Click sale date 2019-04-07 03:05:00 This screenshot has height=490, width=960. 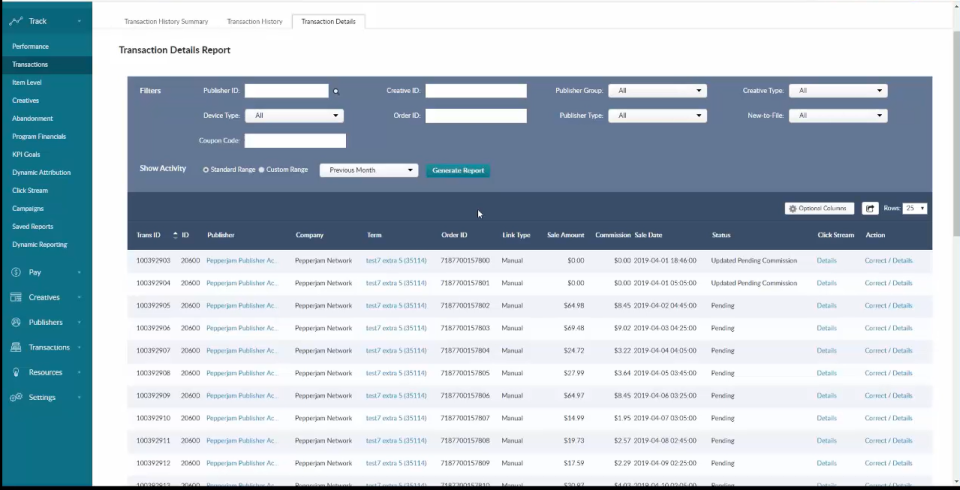point(665,418)
